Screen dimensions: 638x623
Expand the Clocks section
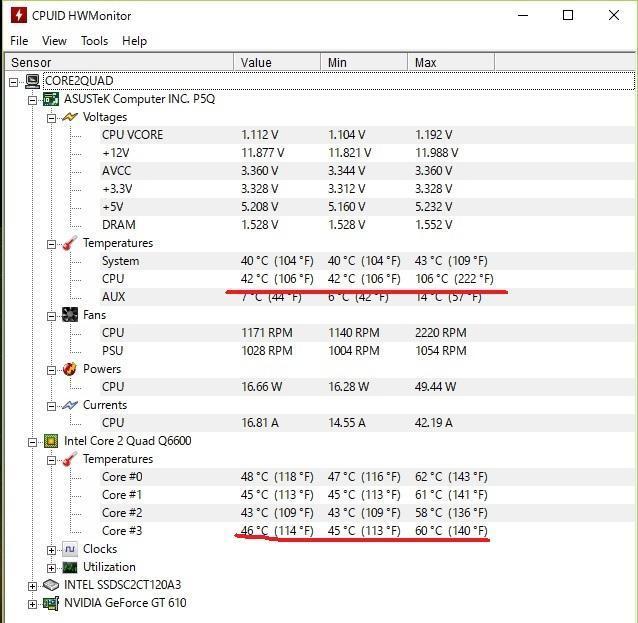tap(52, 550)
